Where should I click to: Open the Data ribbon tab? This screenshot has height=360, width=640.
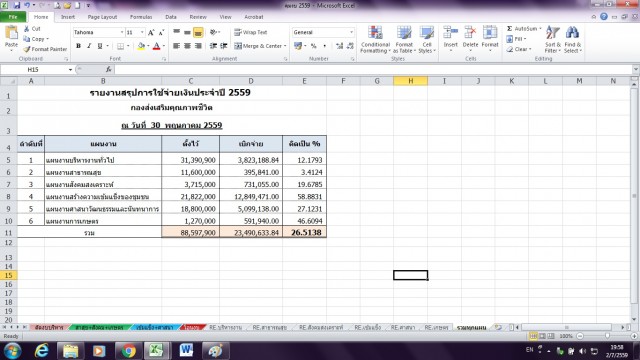[171, 17]
